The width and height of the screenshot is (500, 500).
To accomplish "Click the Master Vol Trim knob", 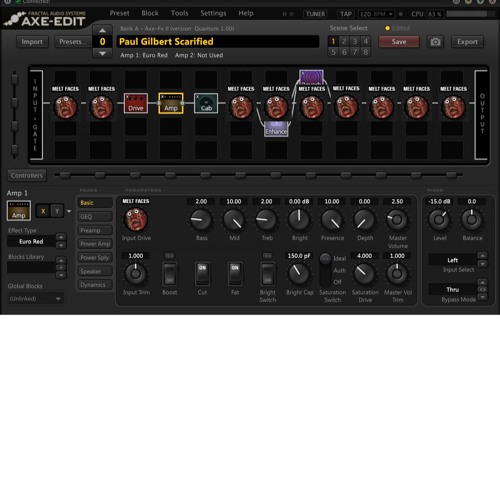I will [397, 274].
